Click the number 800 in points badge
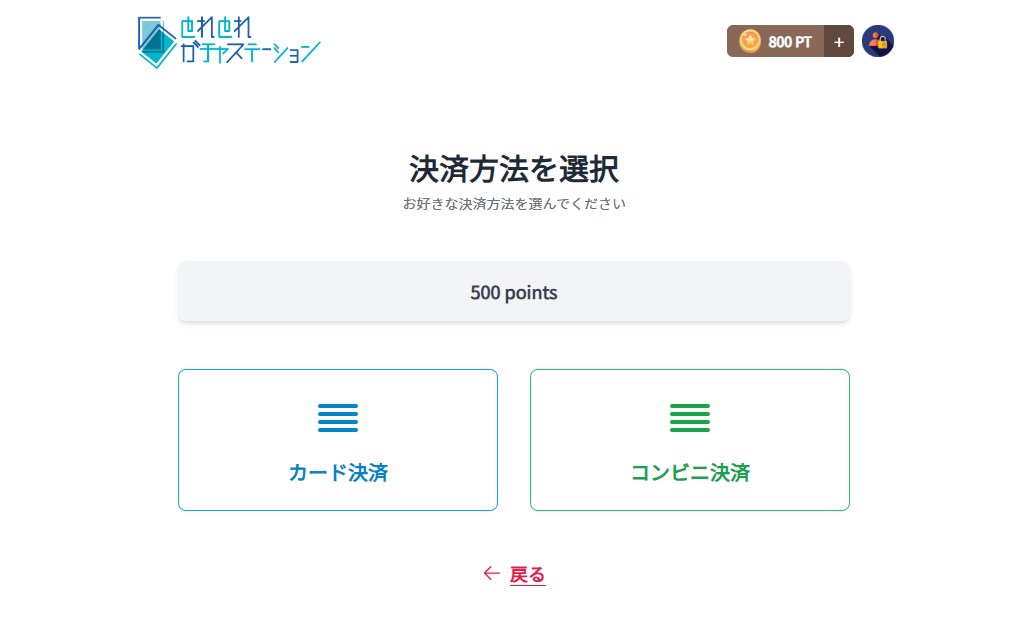This screenshot has height=643, width=1009. pyautogui.click(x=779, y=42)
